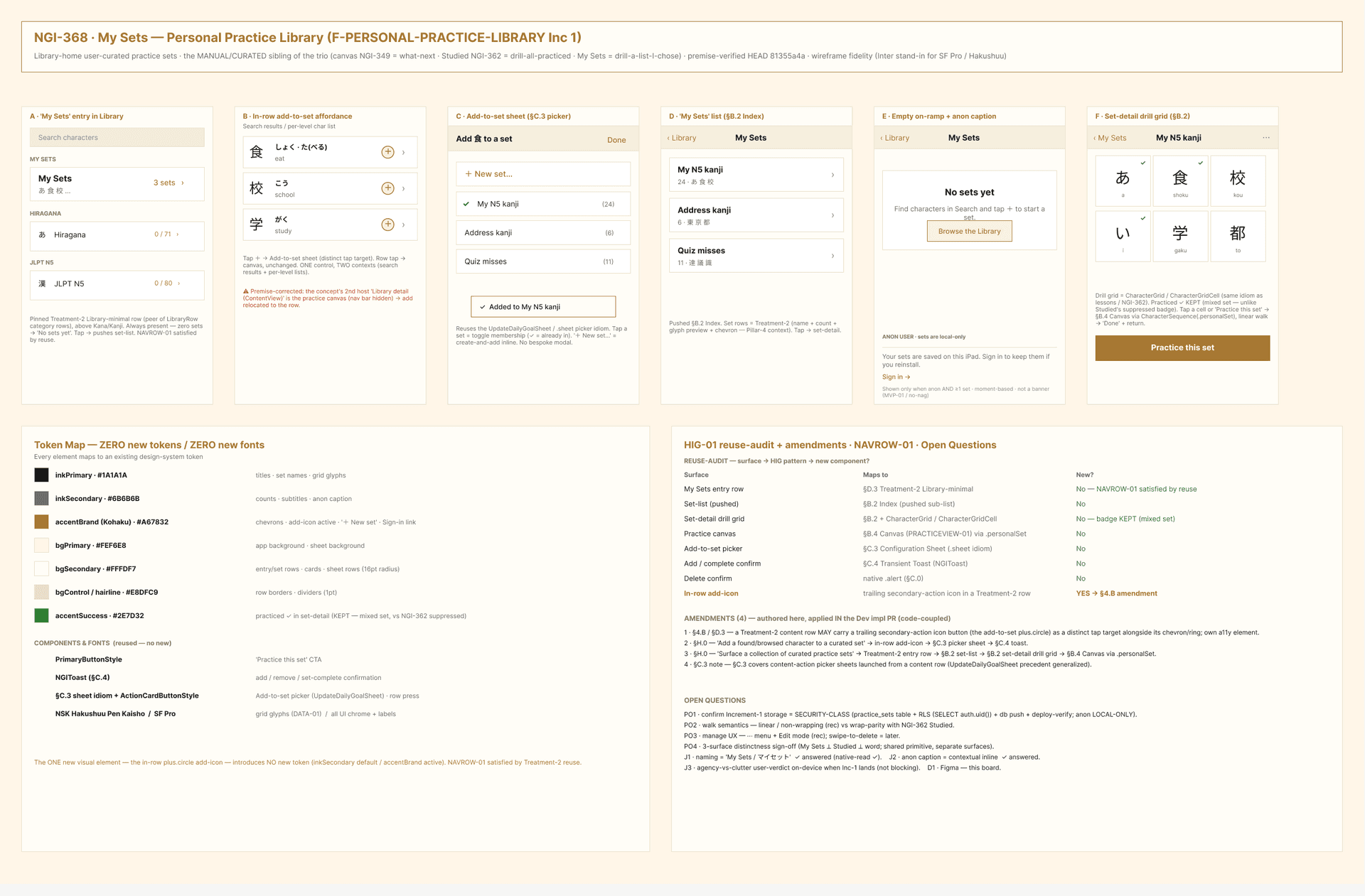This screenshot has height=896, width=1365.
Task: Click Done in the Add 食 to a set sheet
Action: pyautogui.click(x=616, y=140)
